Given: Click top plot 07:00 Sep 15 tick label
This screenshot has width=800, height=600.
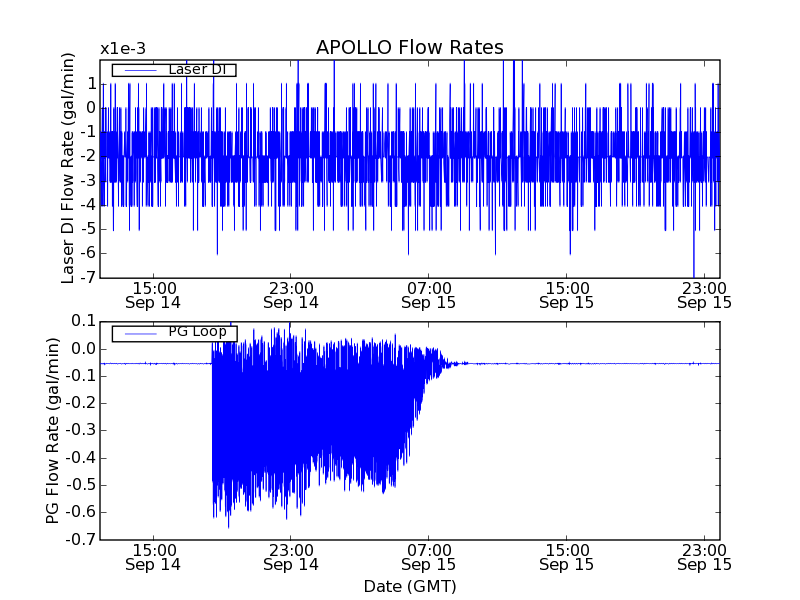Looking at the screenshot, I should [429, 296].
